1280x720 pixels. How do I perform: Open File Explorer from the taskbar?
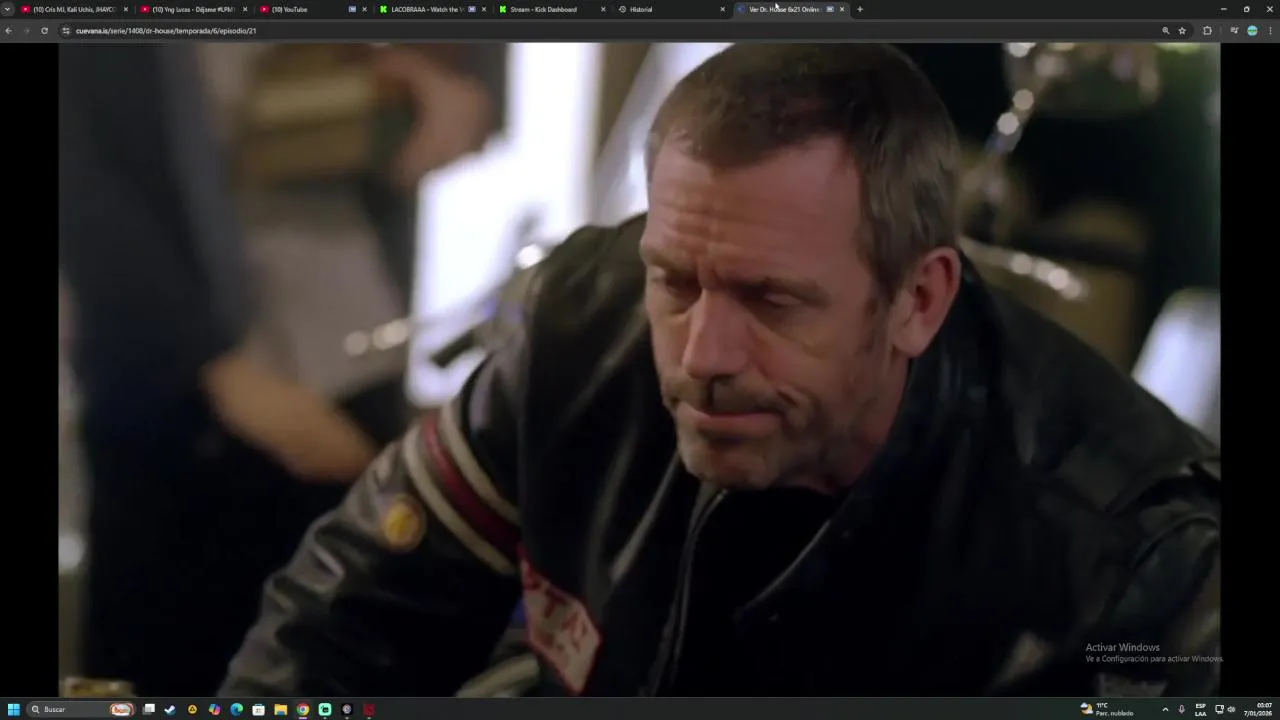pos(281,709)
